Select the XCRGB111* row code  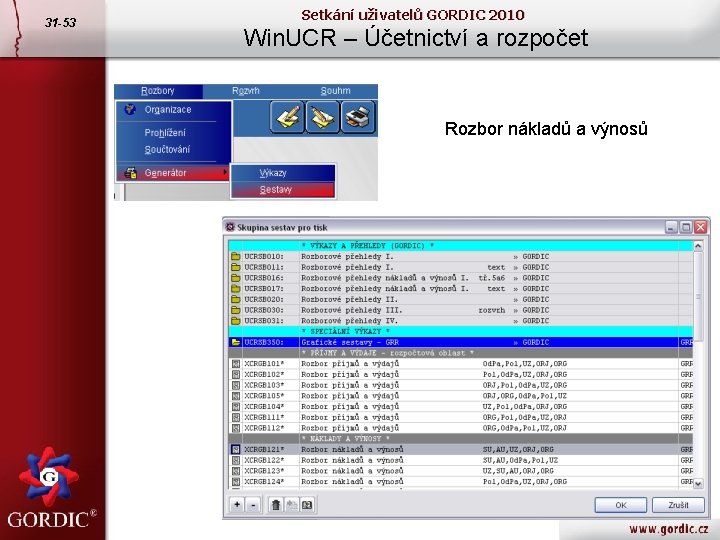(264, 417)
